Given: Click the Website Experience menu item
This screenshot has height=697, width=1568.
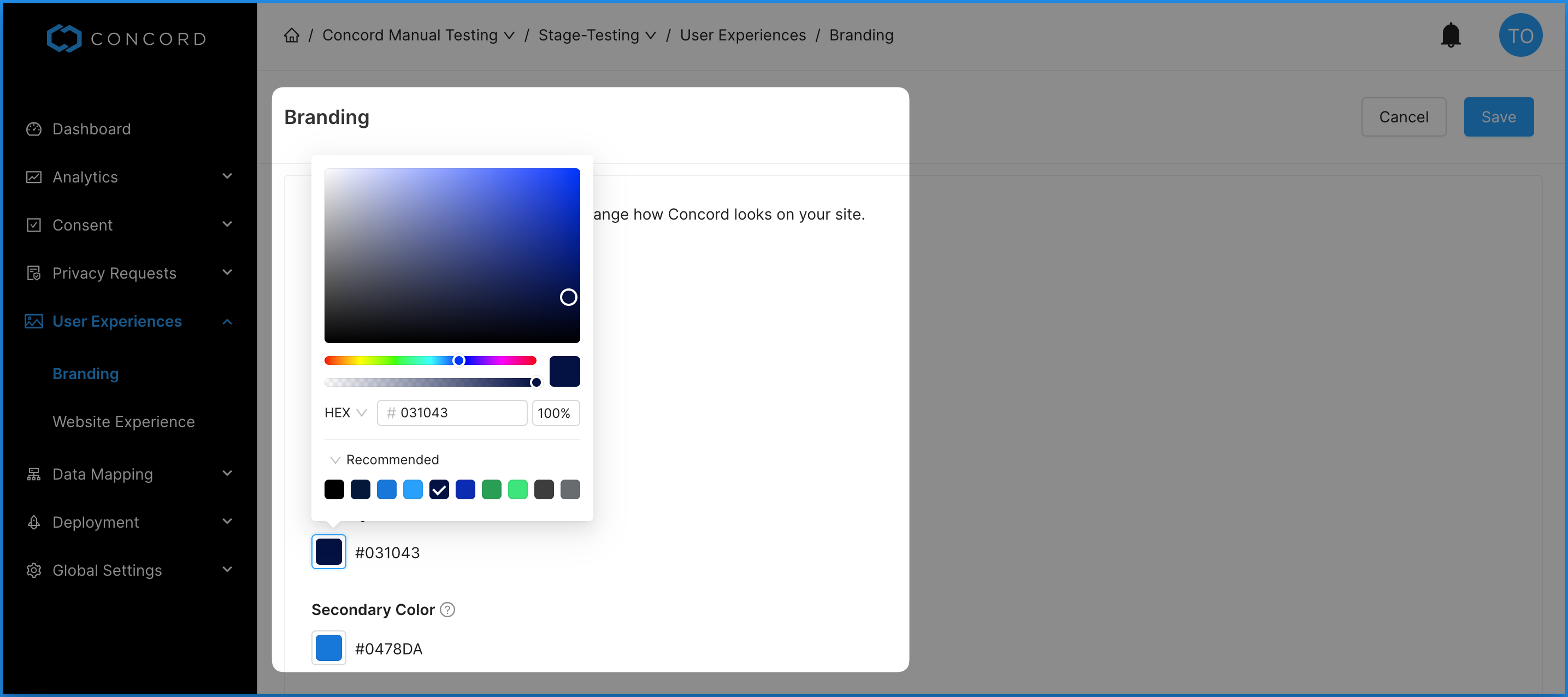Looking at the screenshot, I should point(123,421).
